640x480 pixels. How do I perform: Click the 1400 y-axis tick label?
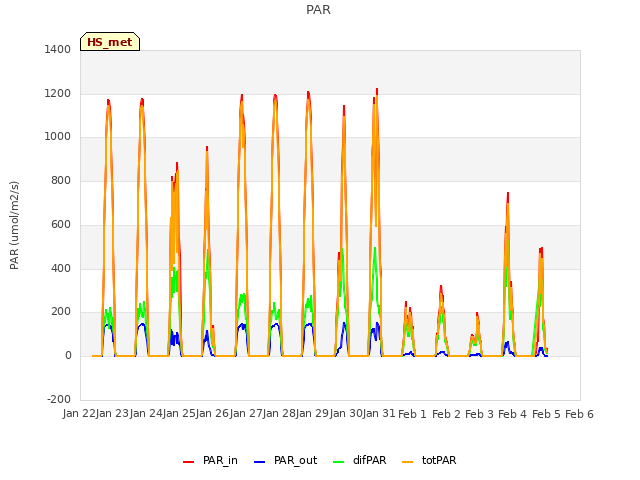tap(58, 49)
